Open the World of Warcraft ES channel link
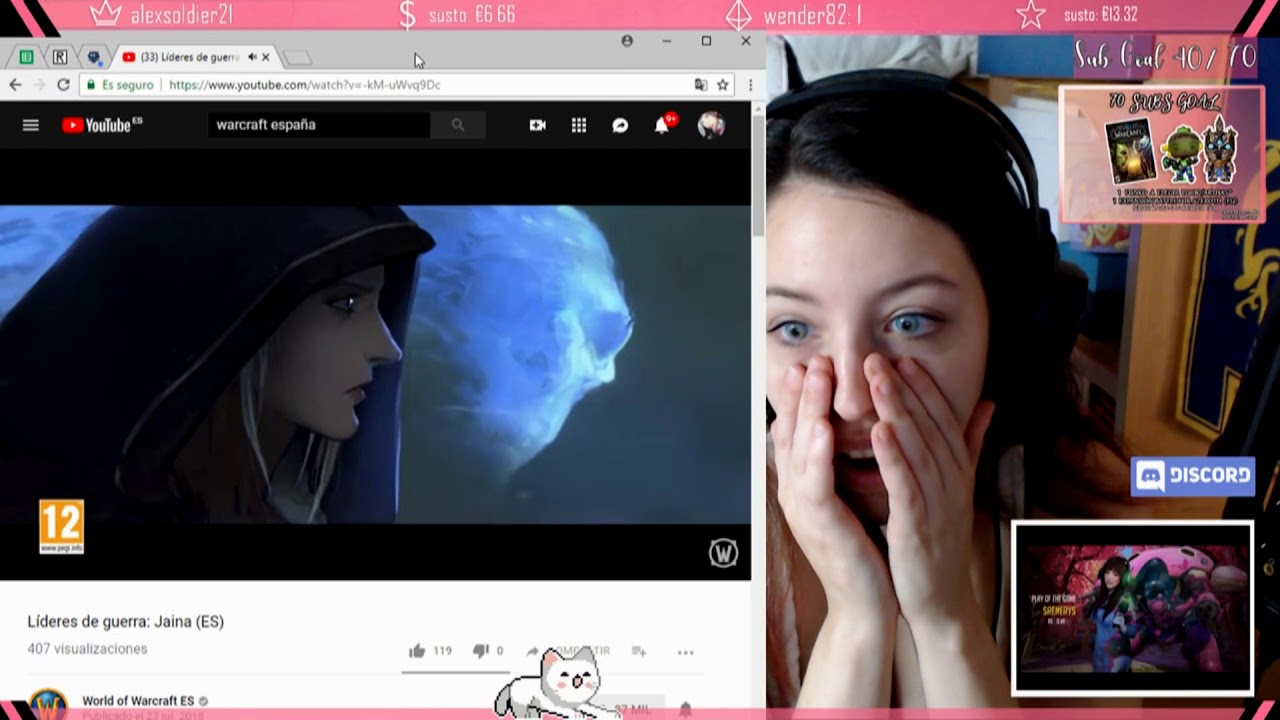Image resolution: width=1280 pixels, height=720 pixels. coord(138,701)
